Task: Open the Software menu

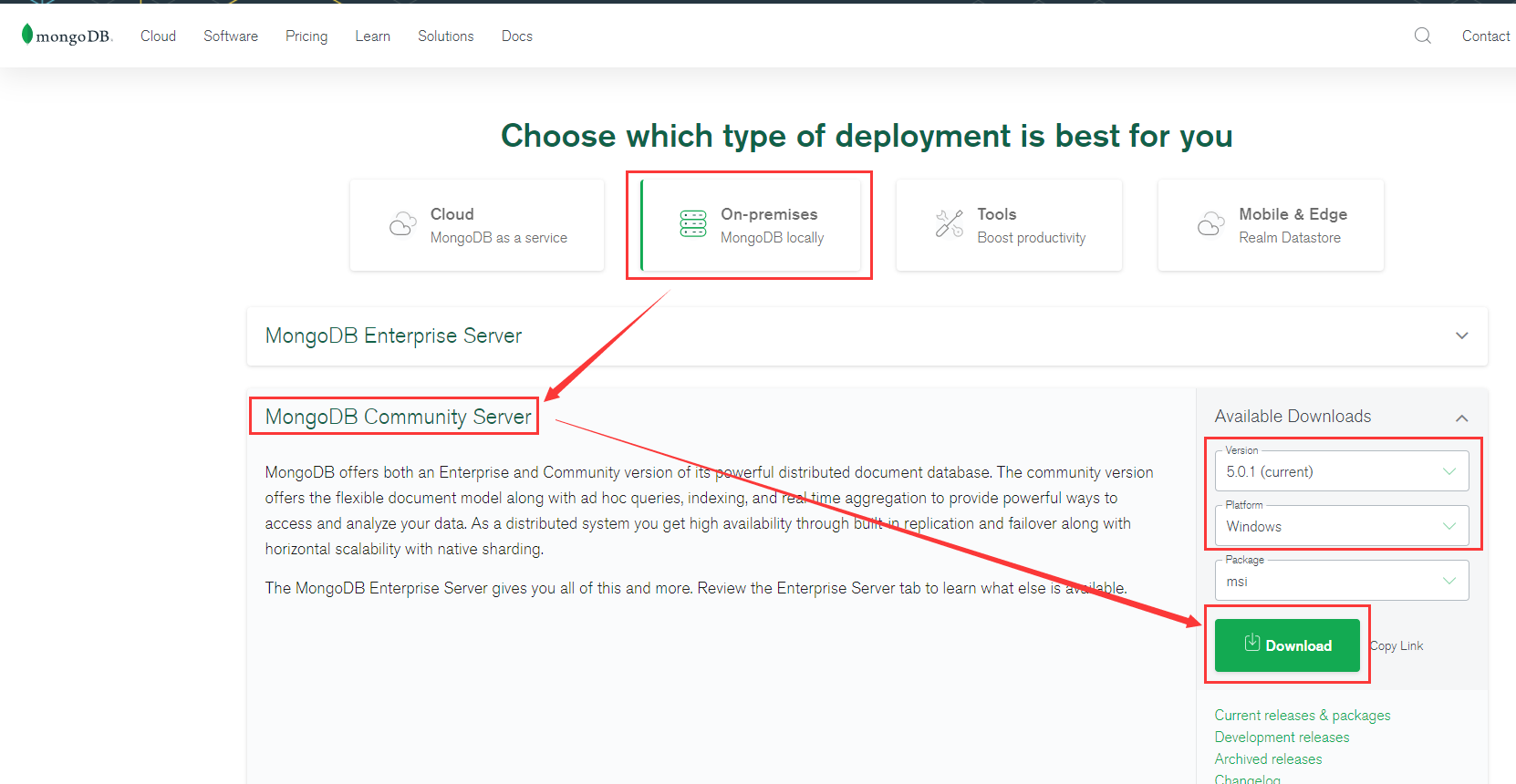Action: point(231,36)
